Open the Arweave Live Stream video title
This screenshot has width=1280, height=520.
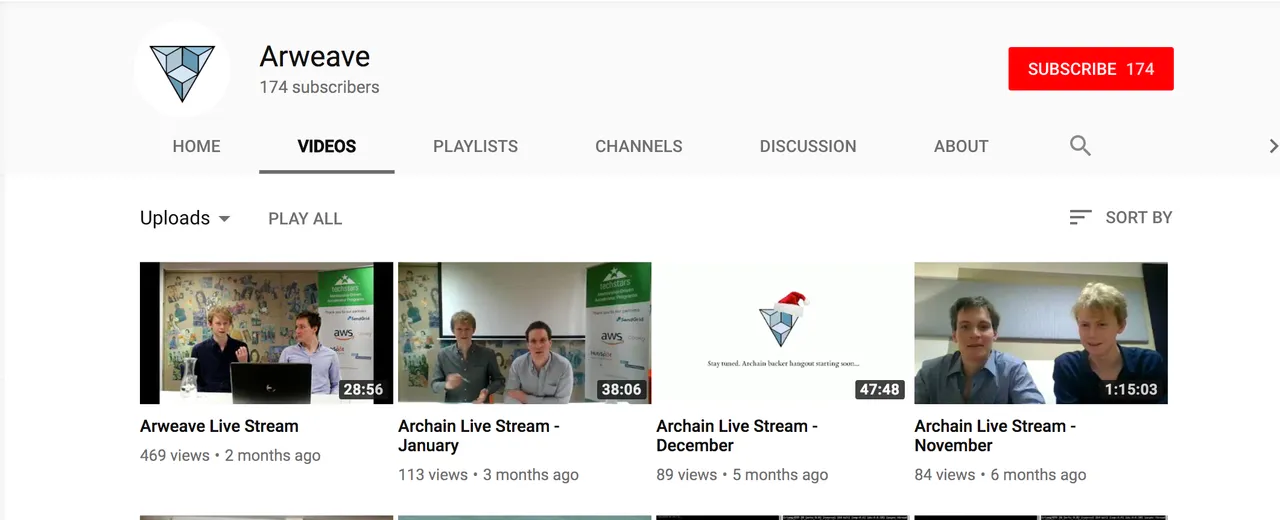[x=219, y=426]
